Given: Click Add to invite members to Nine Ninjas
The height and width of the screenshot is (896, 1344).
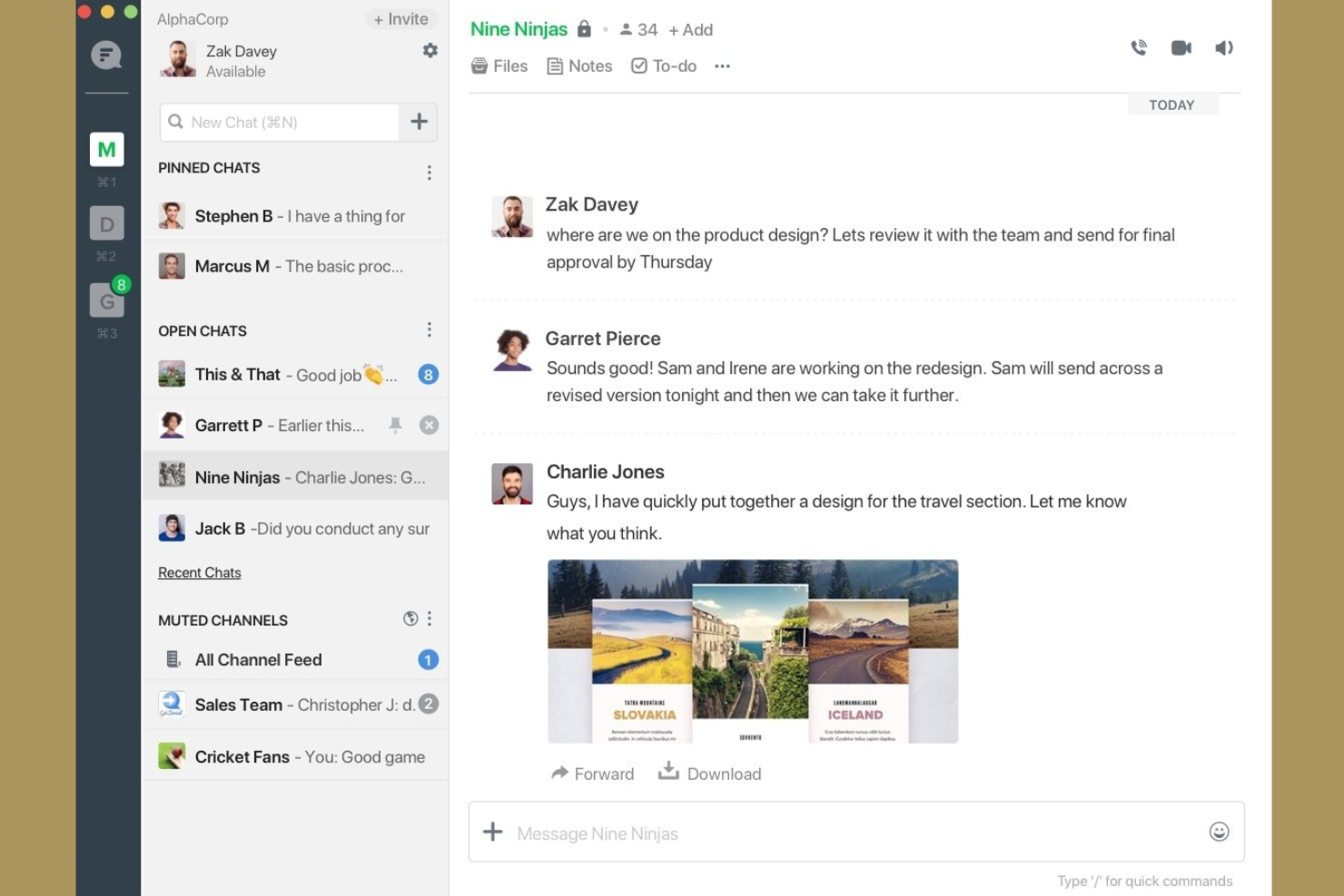Looking at the screenshot, I should (x=690, y=29).
